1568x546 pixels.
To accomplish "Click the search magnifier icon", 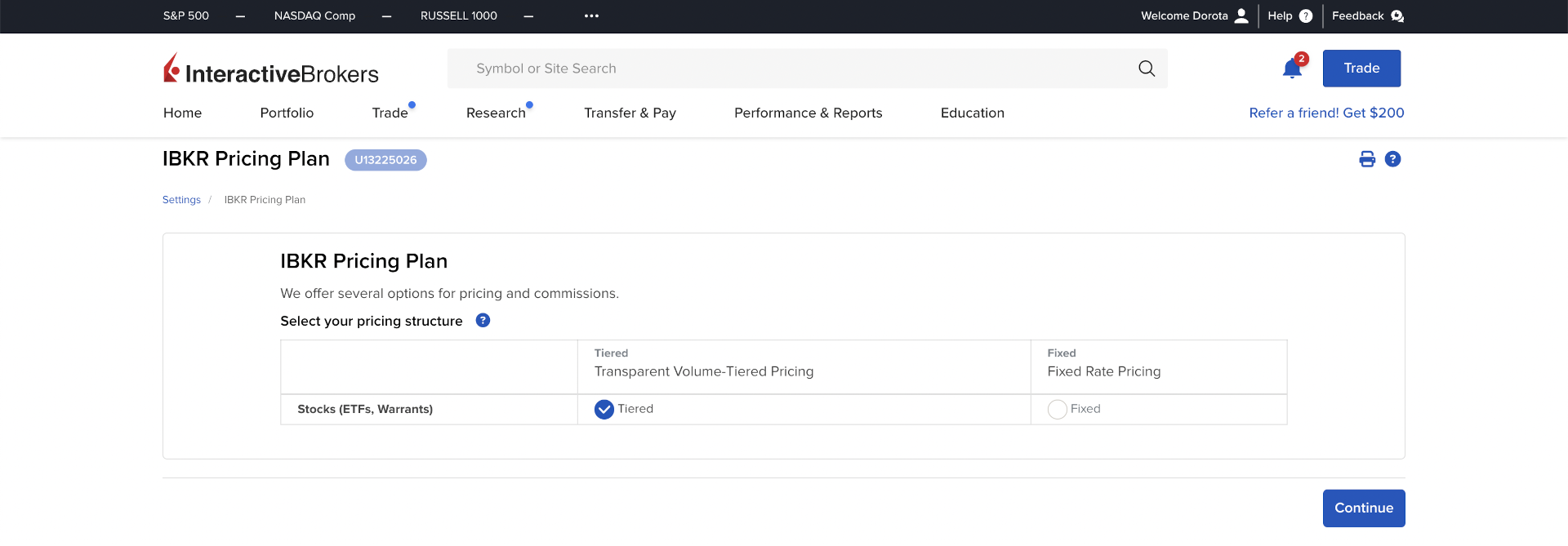I will click(x=1147, y=69).
